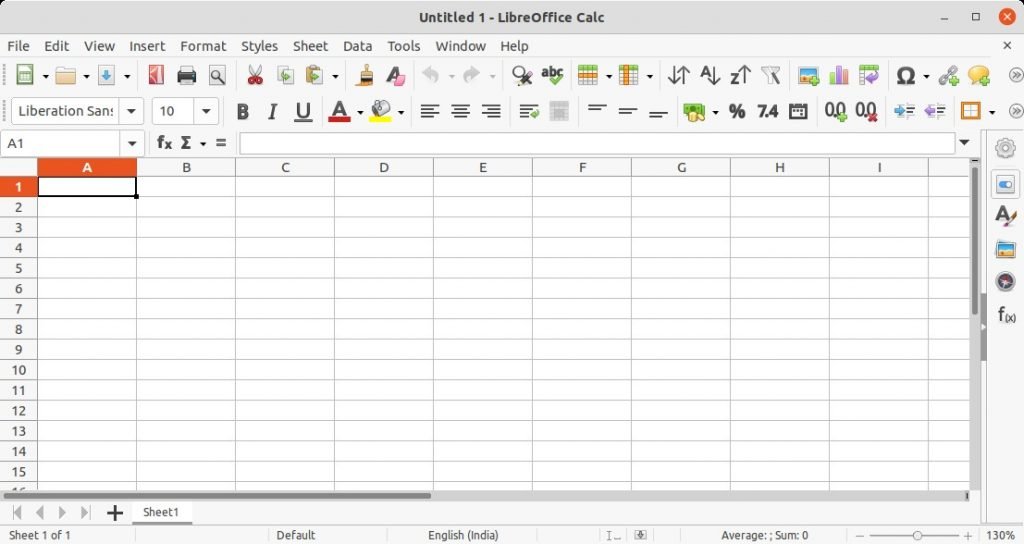Insert a special character (Omega)
This screenshot has width=1024, height=544.
point(906,76)
